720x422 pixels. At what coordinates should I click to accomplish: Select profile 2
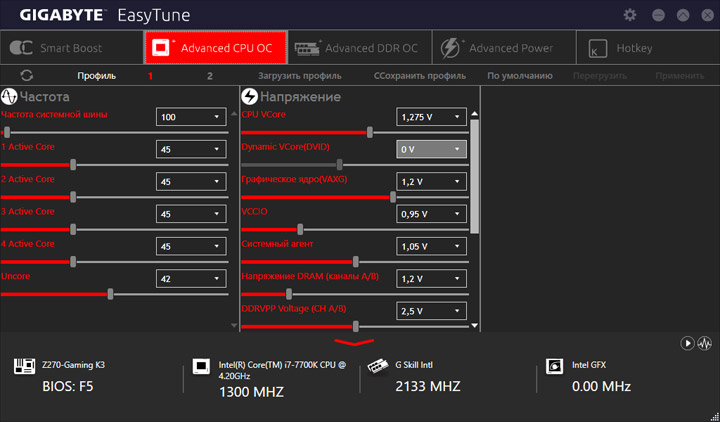tap(210, 76)
